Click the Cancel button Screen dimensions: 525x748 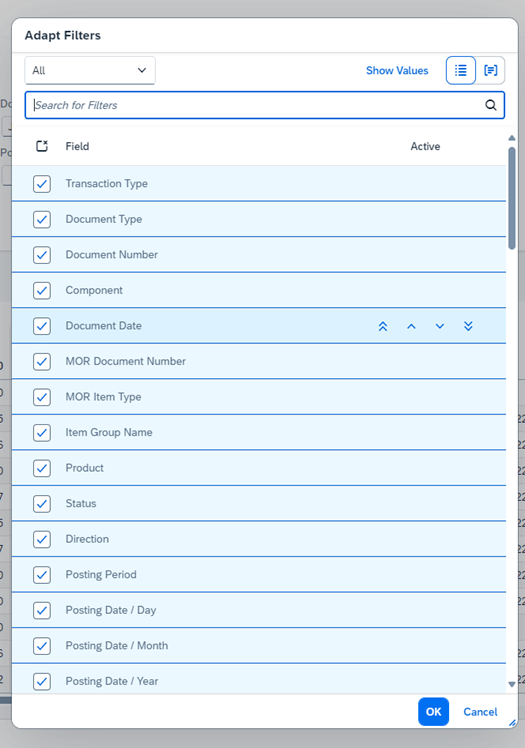pos(480,712)
